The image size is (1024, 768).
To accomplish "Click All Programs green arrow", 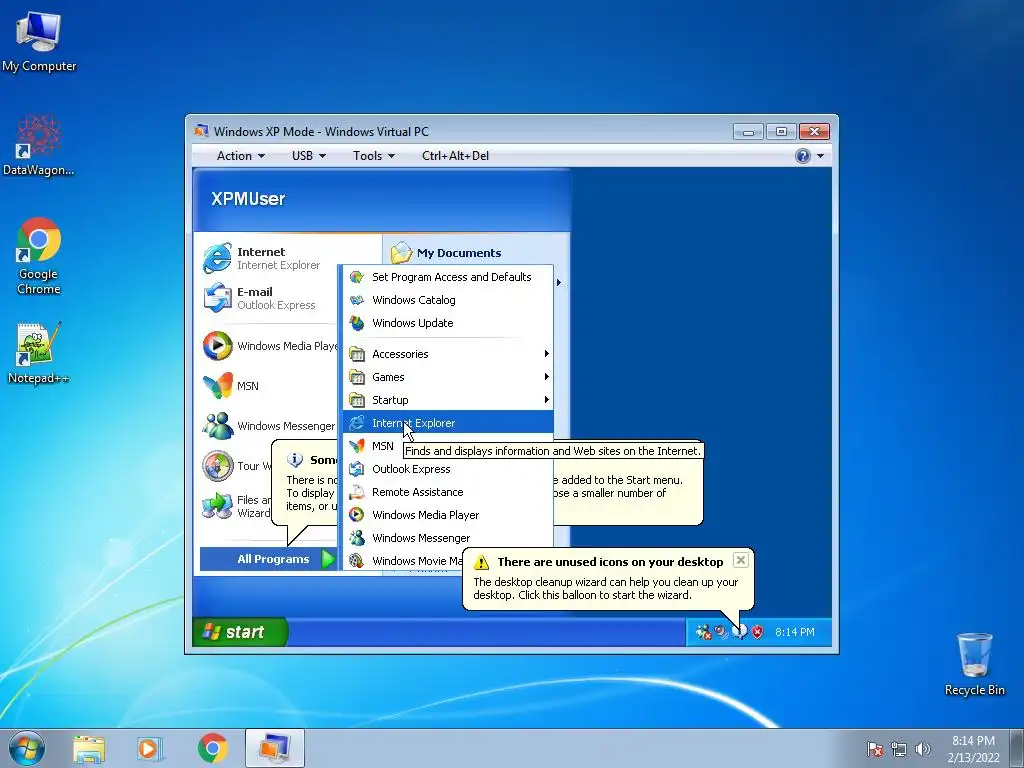I will coord(328,559).
